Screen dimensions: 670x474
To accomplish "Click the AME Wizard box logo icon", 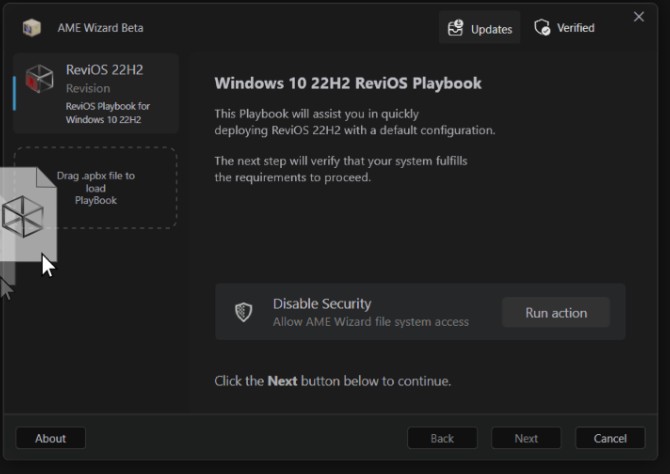I will 32,28.
